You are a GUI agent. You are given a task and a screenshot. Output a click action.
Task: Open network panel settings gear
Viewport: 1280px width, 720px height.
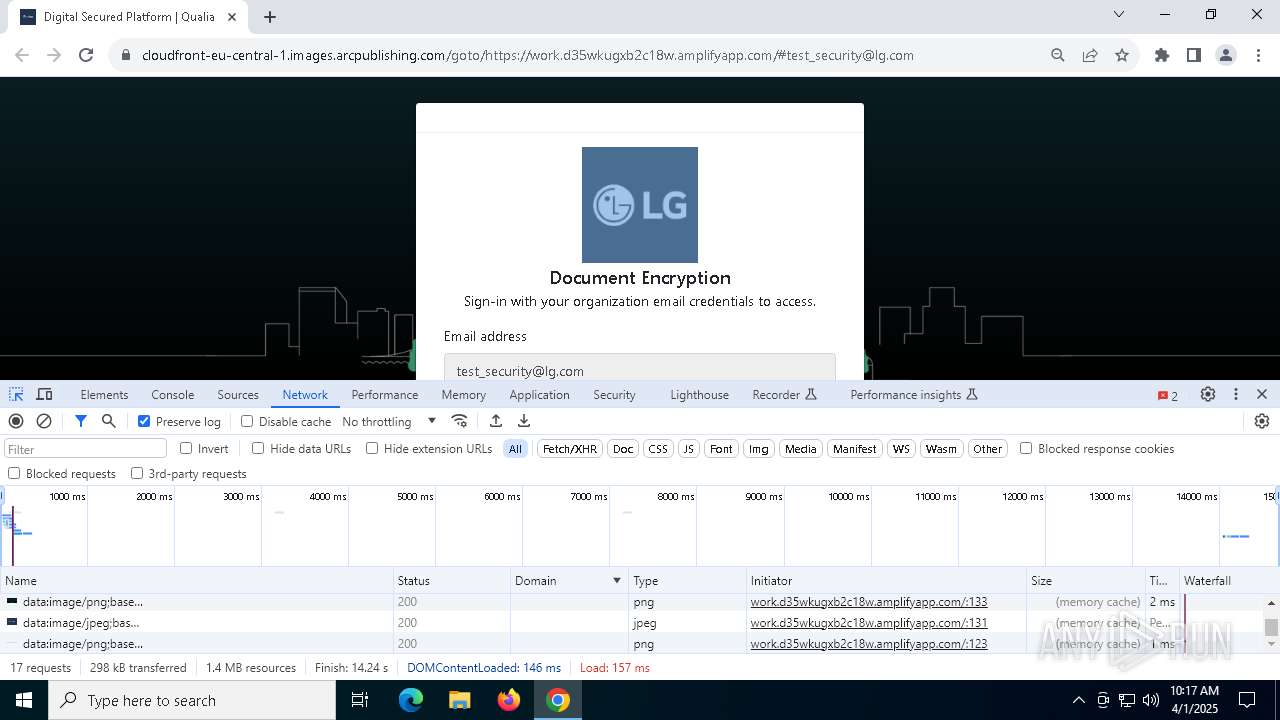click(1262, 422)
